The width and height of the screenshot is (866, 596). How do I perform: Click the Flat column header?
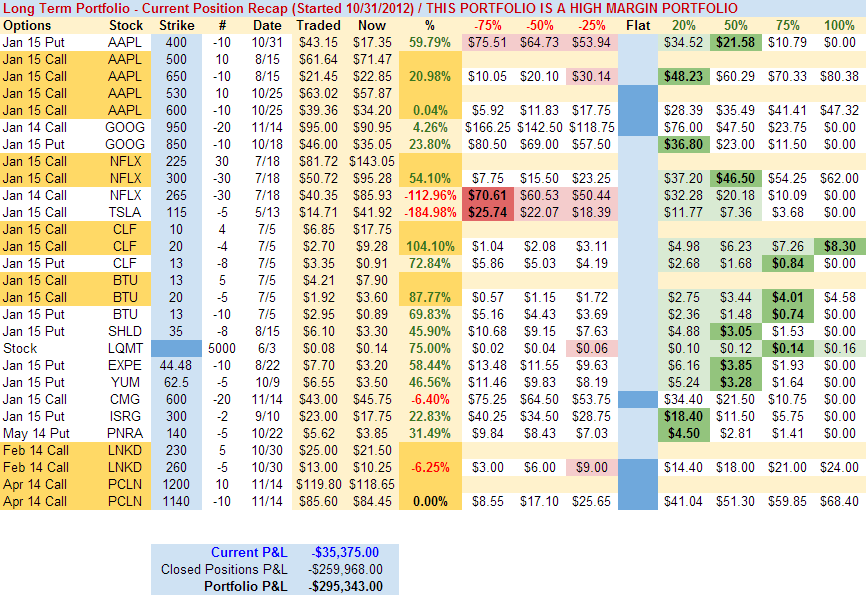[636, 25]
